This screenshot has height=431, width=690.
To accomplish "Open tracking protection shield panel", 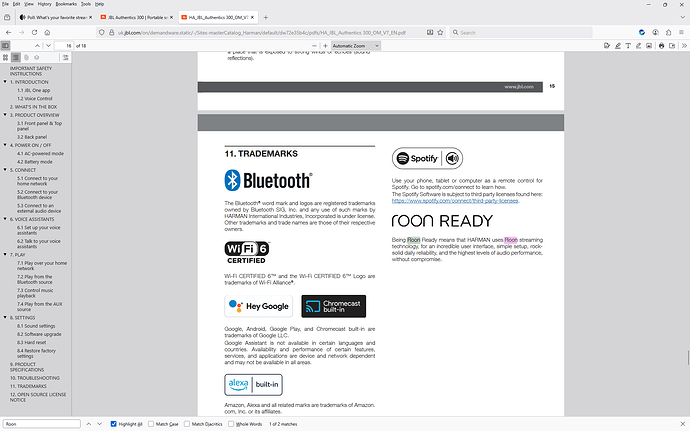I will 102,32.
